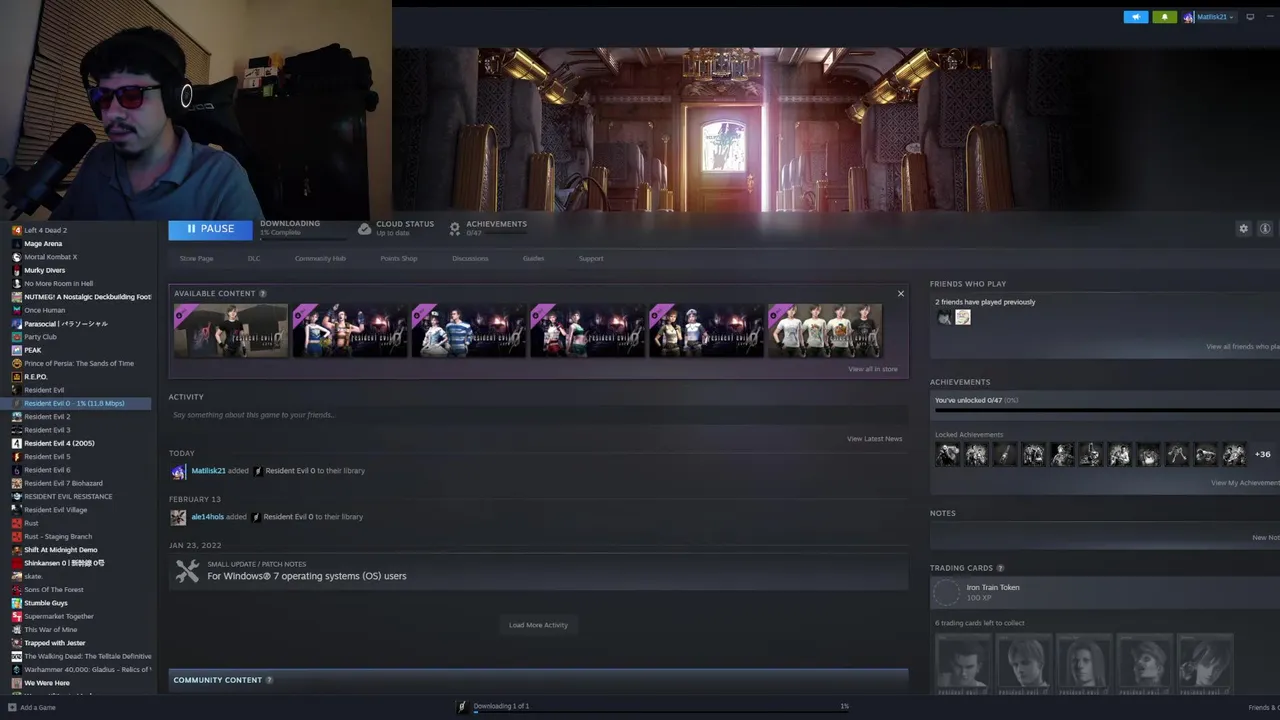Open ale14hols profile link in activity
The height and width of the screenshot is (720, 1280).
click(x=207, y=517)
